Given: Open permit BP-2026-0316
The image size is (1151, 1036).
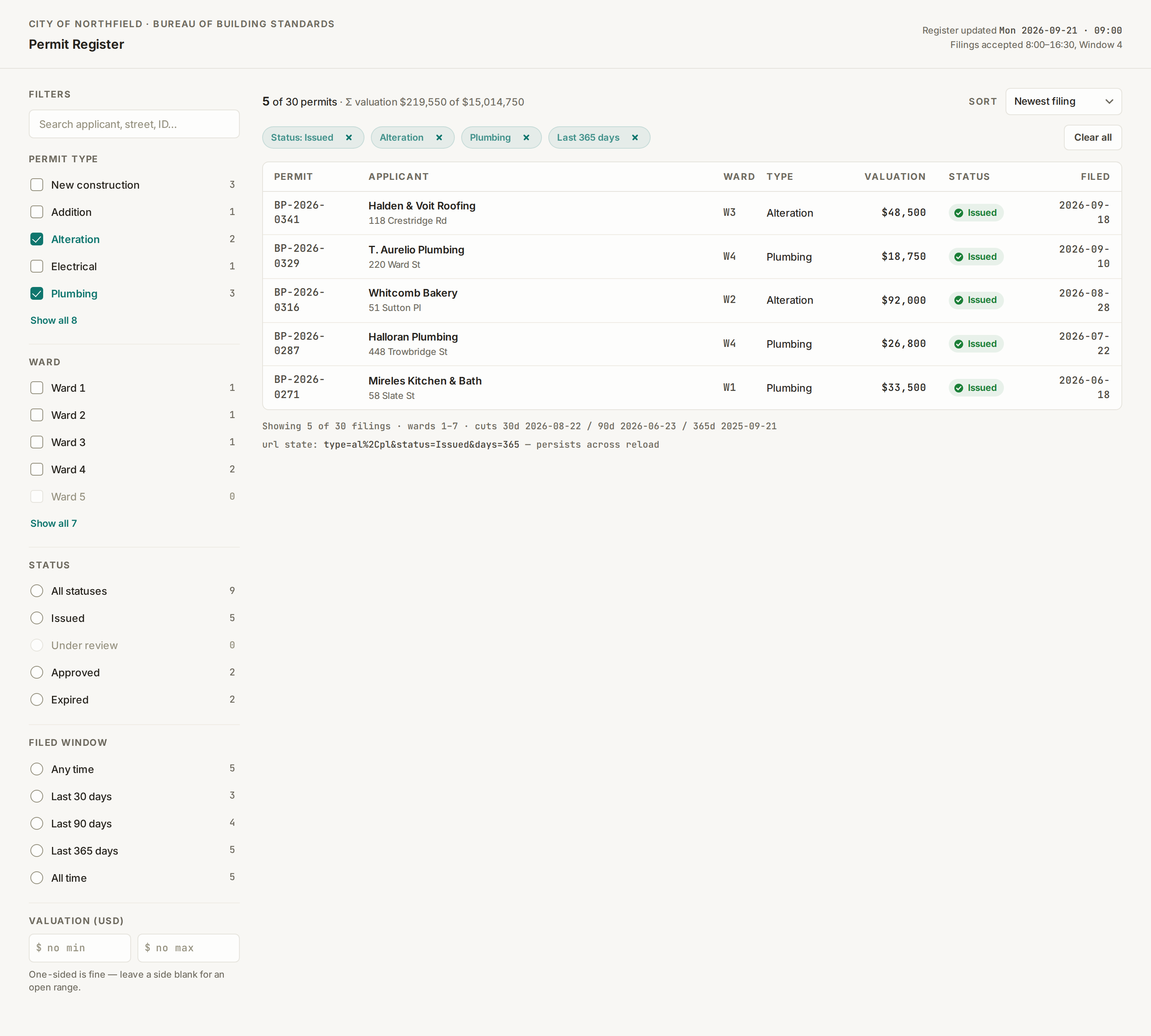Looking at the screenshot, I should point(299,300).
